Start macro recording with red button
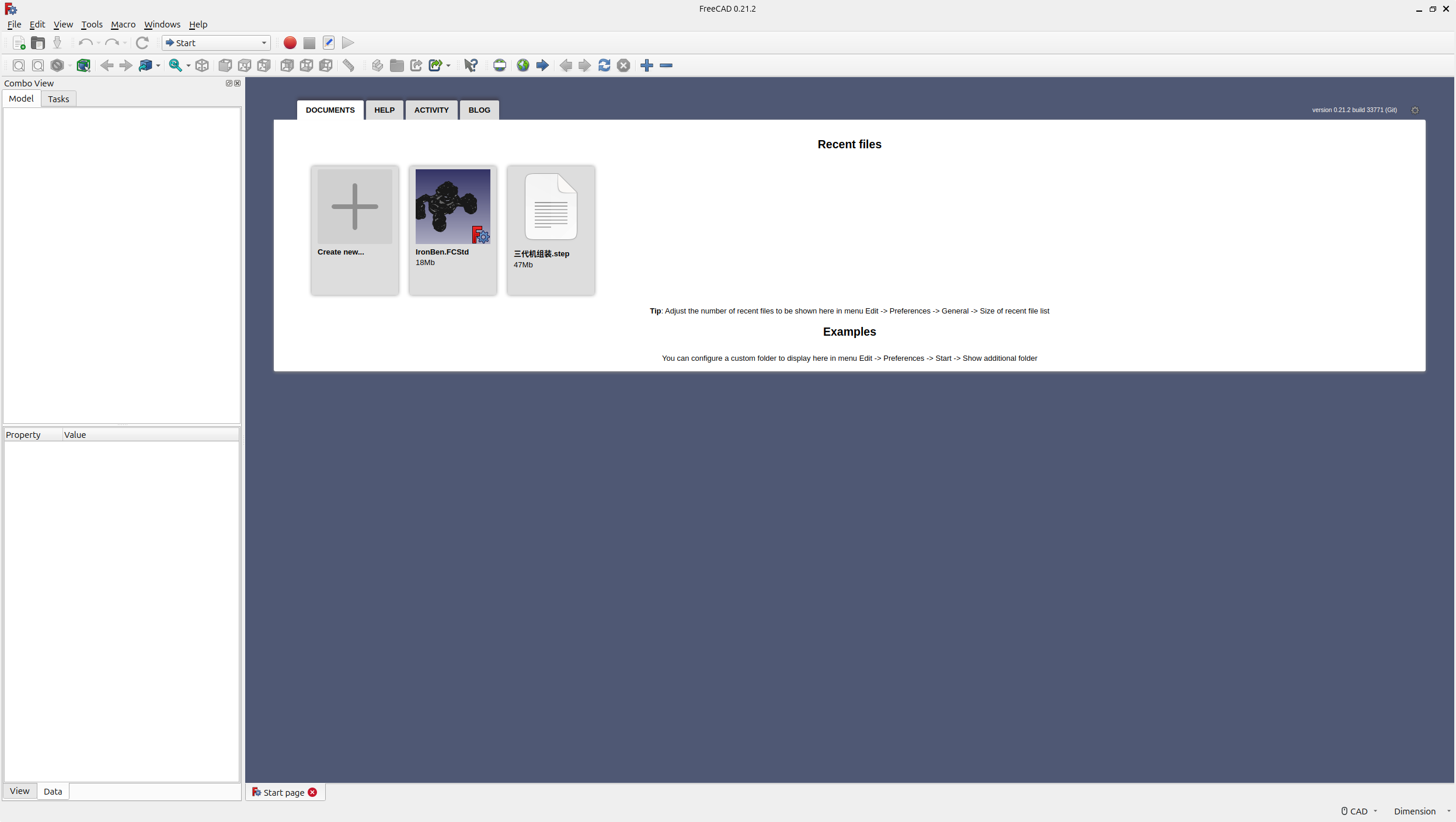Screen dimensions: 1456x822 (x=290, y=43)
